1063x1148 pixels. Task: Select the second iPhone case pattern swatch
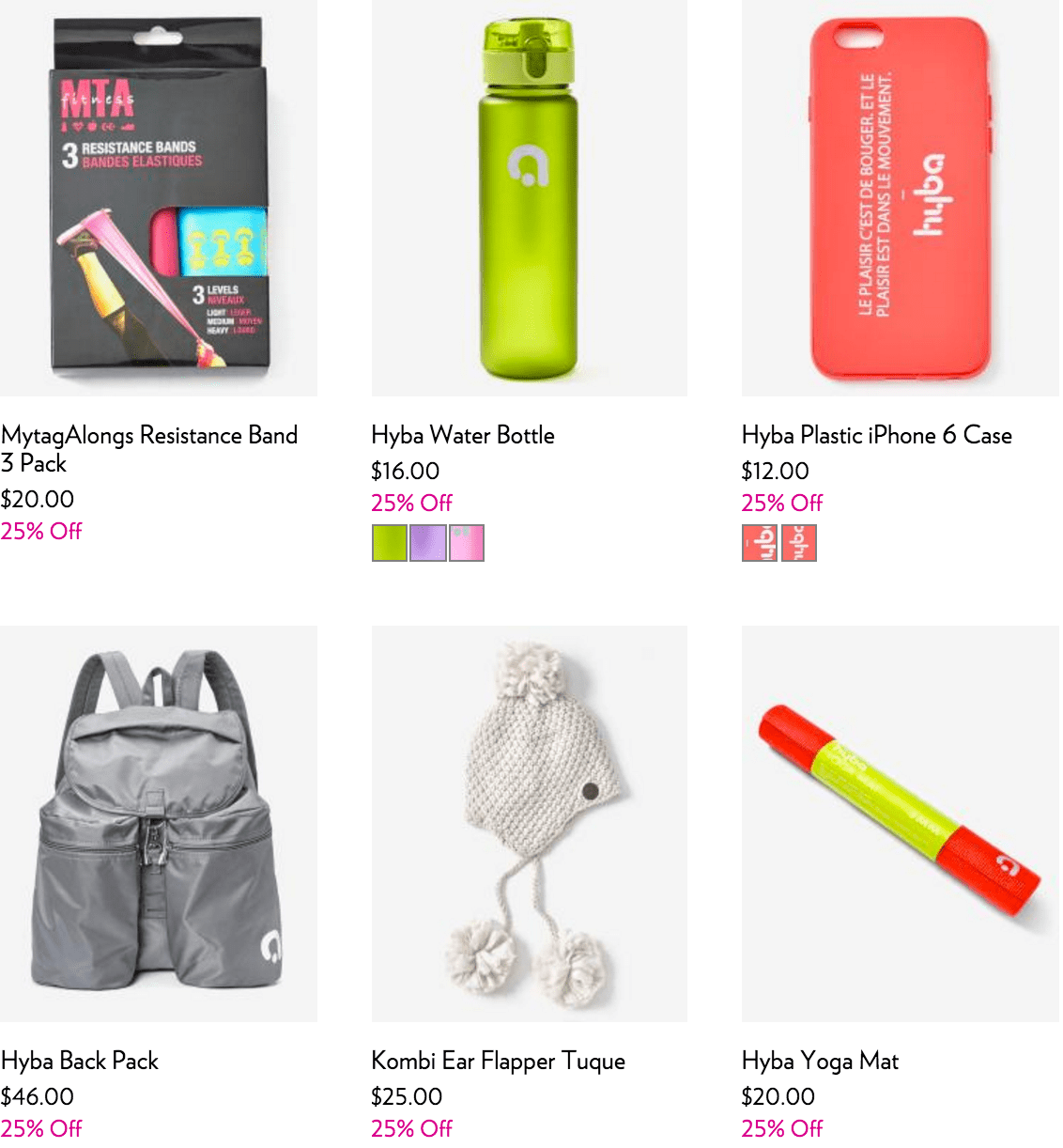tap(799, 543)
